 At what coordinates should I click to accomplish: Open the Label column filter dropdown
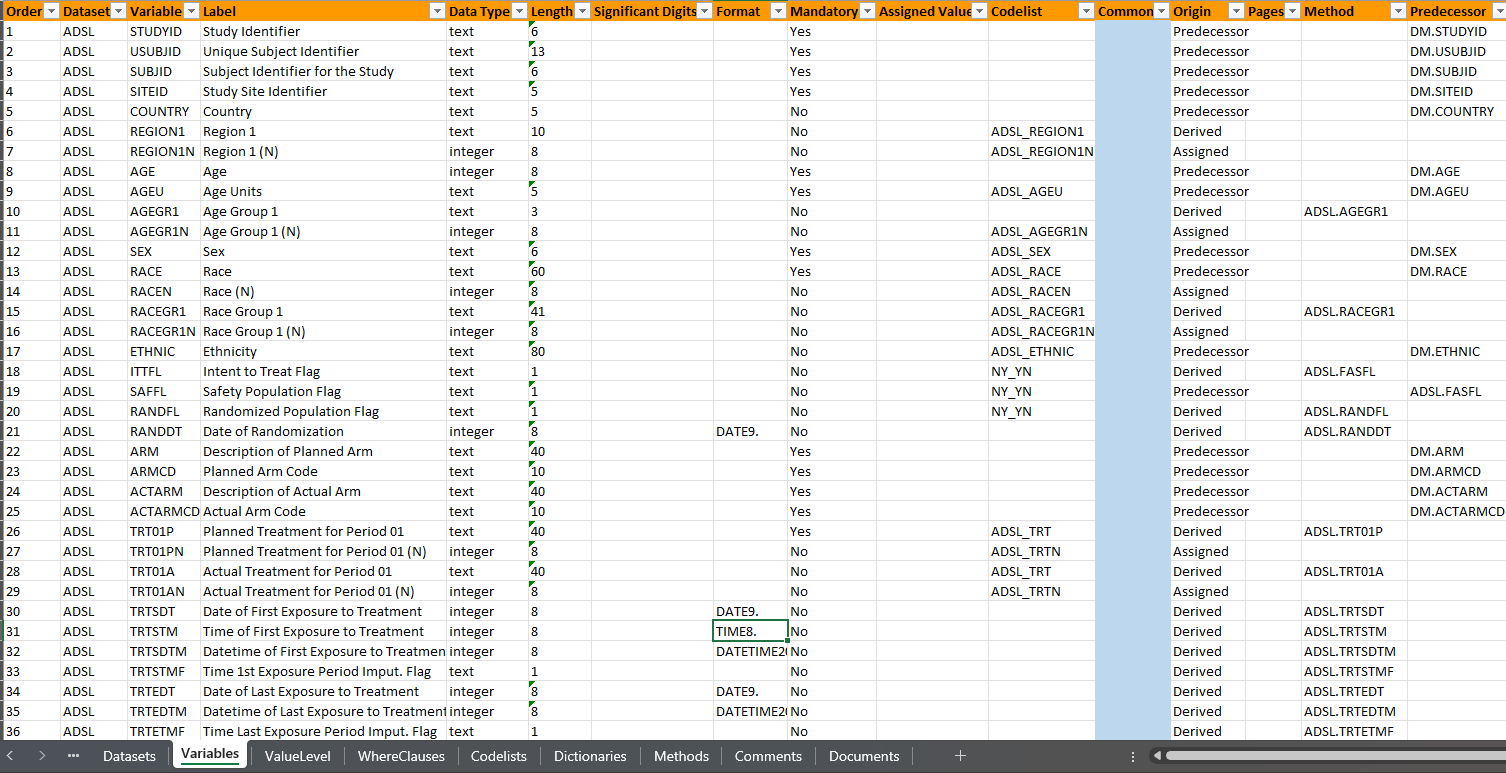click(x=436, y=11)
